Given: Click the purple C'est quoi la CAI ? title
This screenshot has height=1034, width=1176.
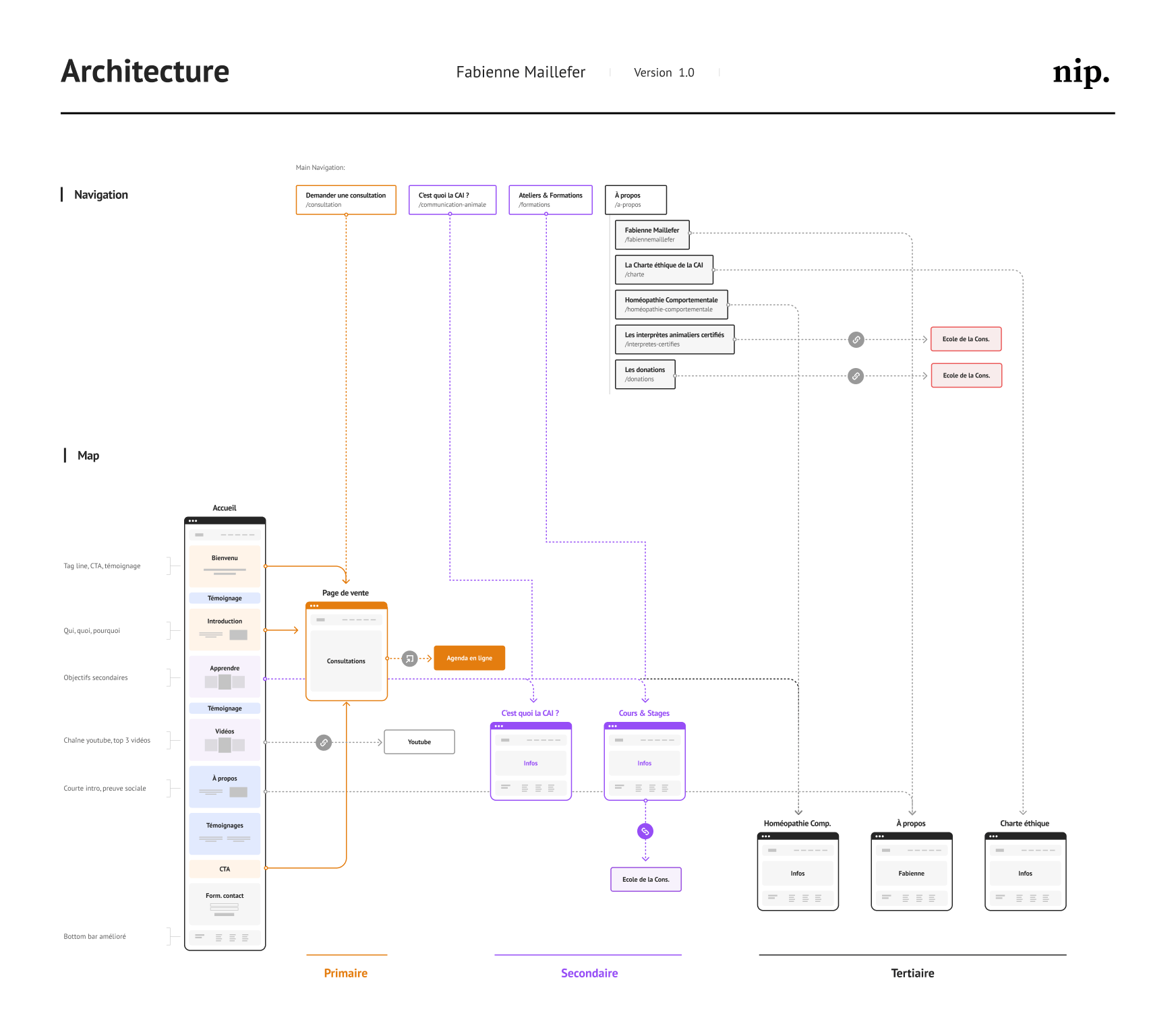Looking at the screenshot, I should coord(530,713).
